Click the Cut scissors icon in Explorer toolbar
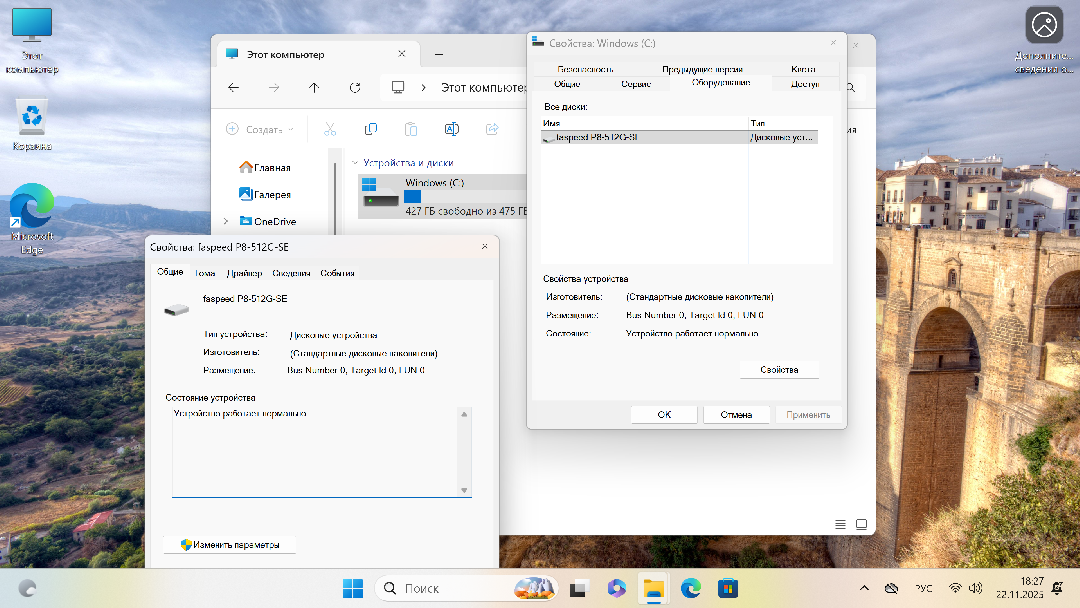Screen dimensions: 1080x608 [330, 129]
